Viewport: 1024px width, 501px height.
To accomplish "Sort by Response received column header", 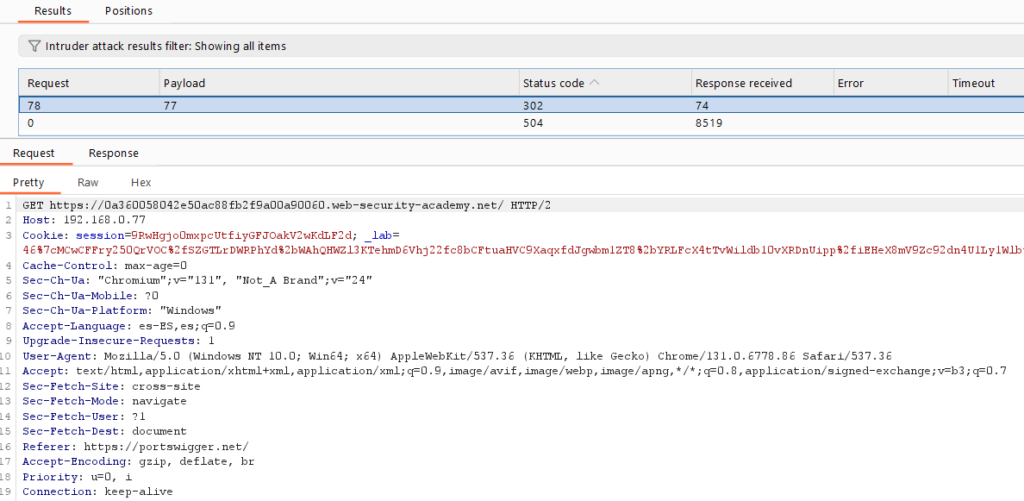I will (x=761, y=83).
